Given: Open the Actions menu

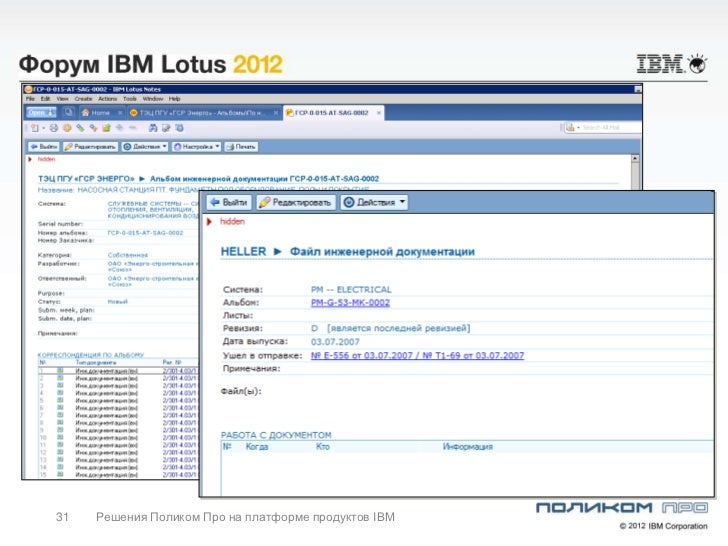Looking at the screenshot, I should [108, 98].
